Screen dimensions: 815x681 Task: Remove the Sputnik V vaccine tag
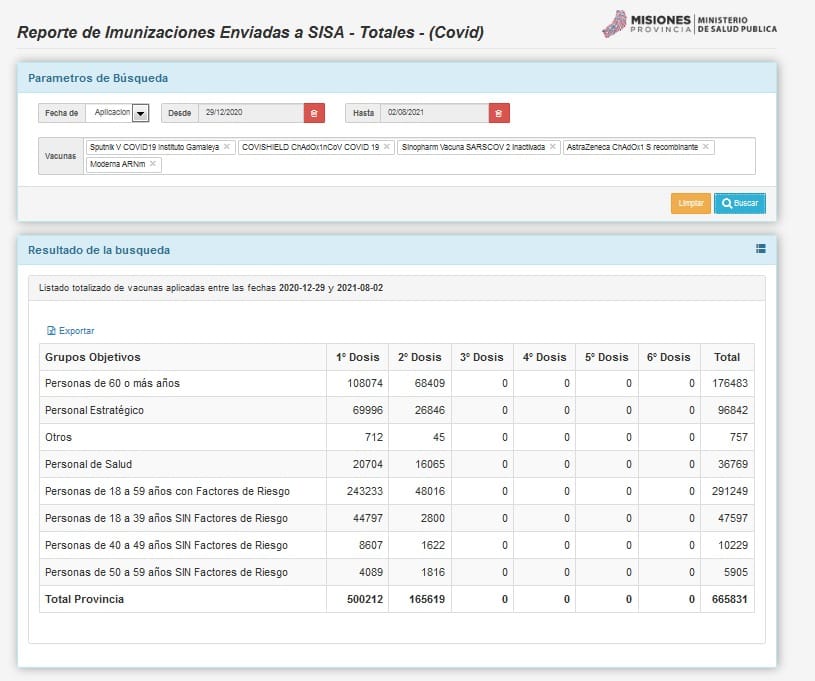[x=227, y=147]
